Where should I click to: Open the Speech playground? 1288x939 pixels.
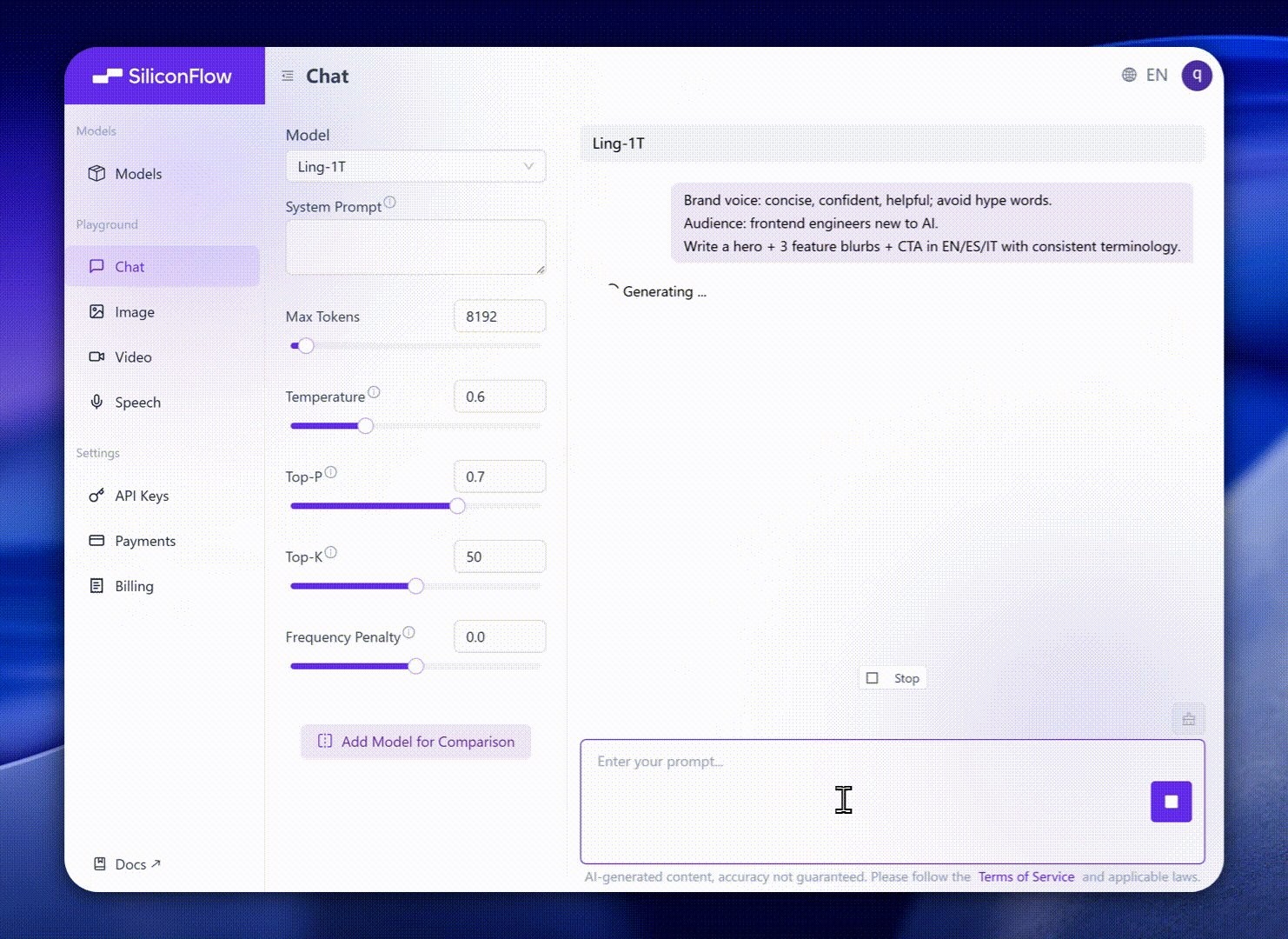tap(163, 403)
